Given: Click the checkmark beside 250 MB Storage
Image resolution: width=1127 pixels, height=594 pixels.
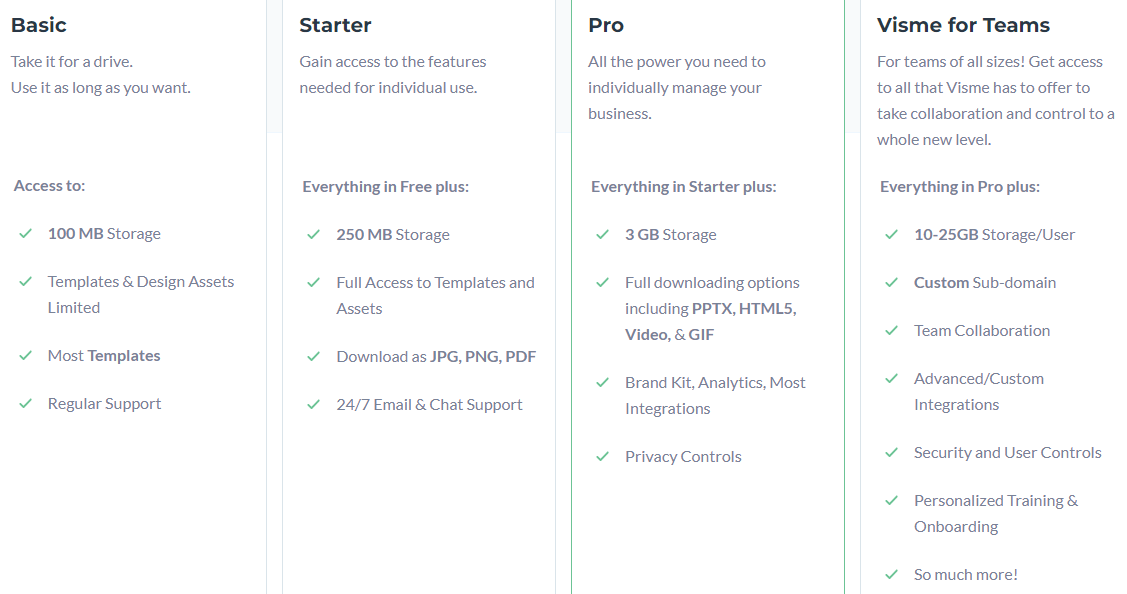Looking at the screenshot, I should click(x=313, y=234).
